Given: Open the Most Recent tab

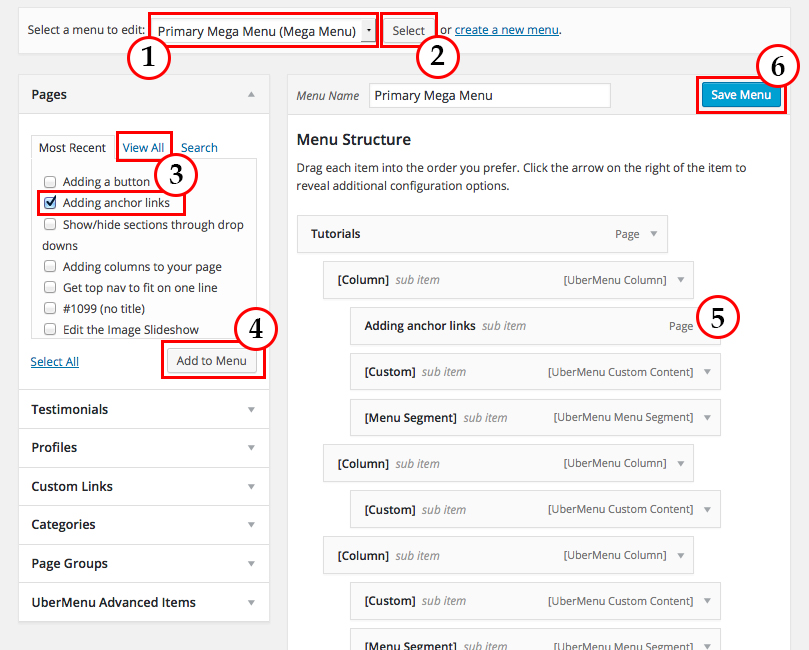Looking at the screenshot, I should (x=72, y=148).
